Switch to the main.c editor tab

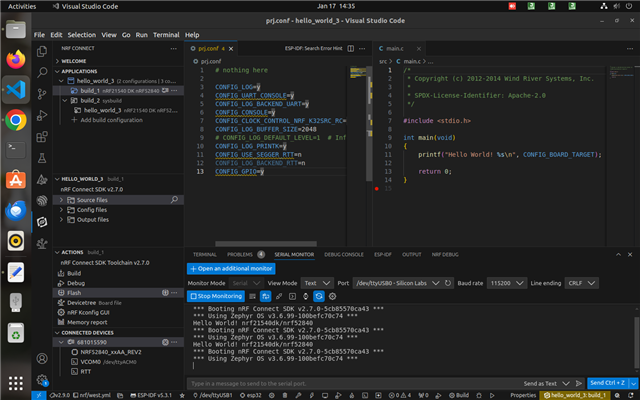[399, 48]
